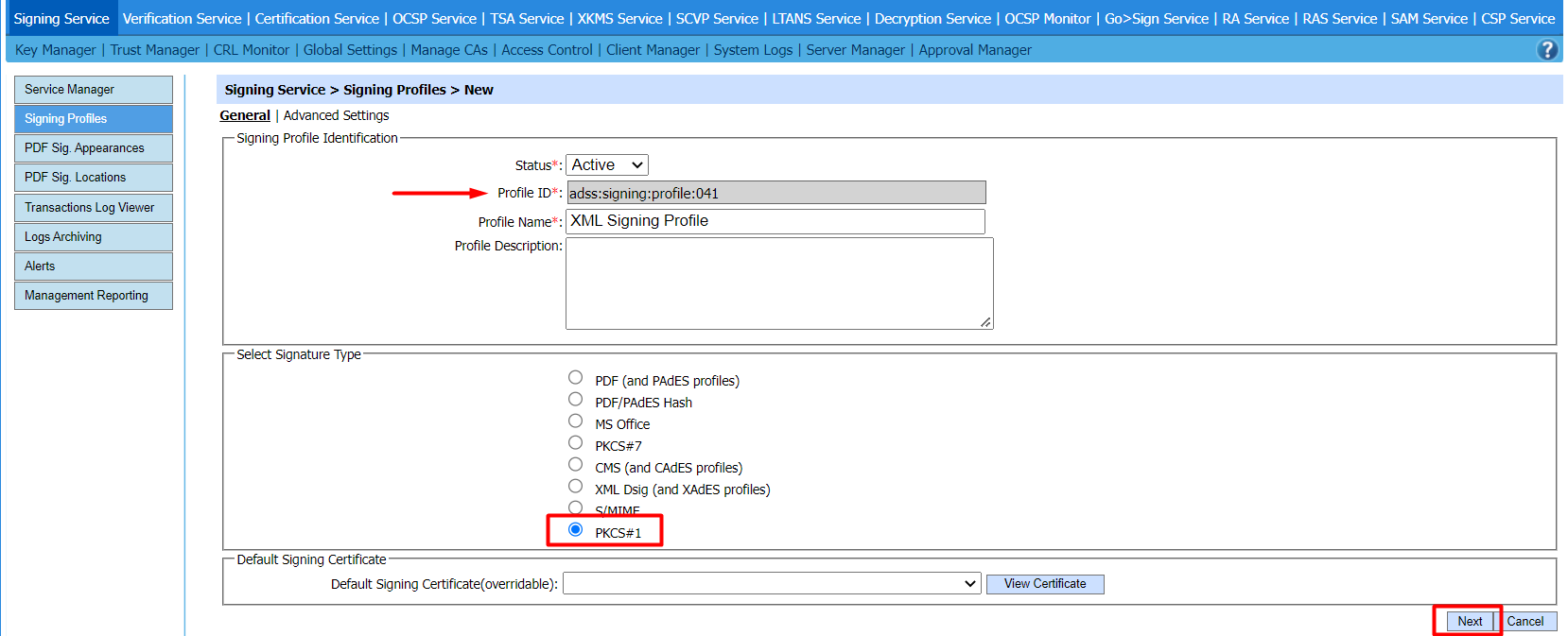Select the PKCS#1 signature type

(575, 530)
